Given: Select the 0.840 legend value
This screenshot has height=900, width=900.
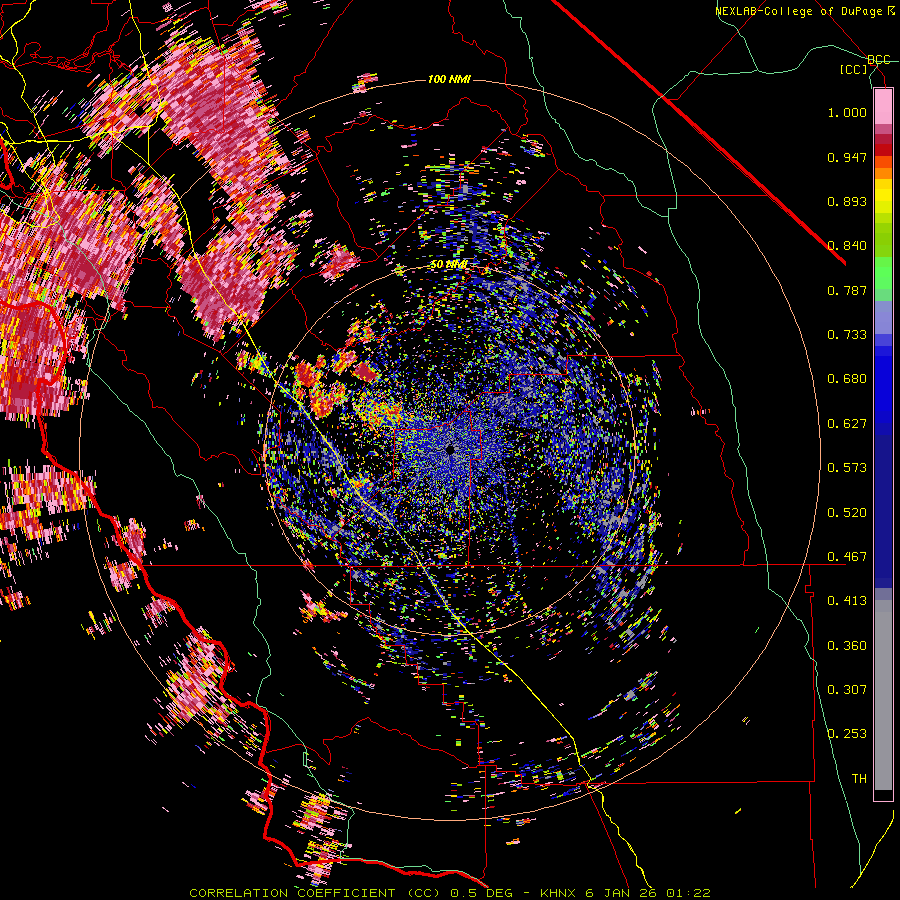Looking at the screenshot, I should [847, 246].
